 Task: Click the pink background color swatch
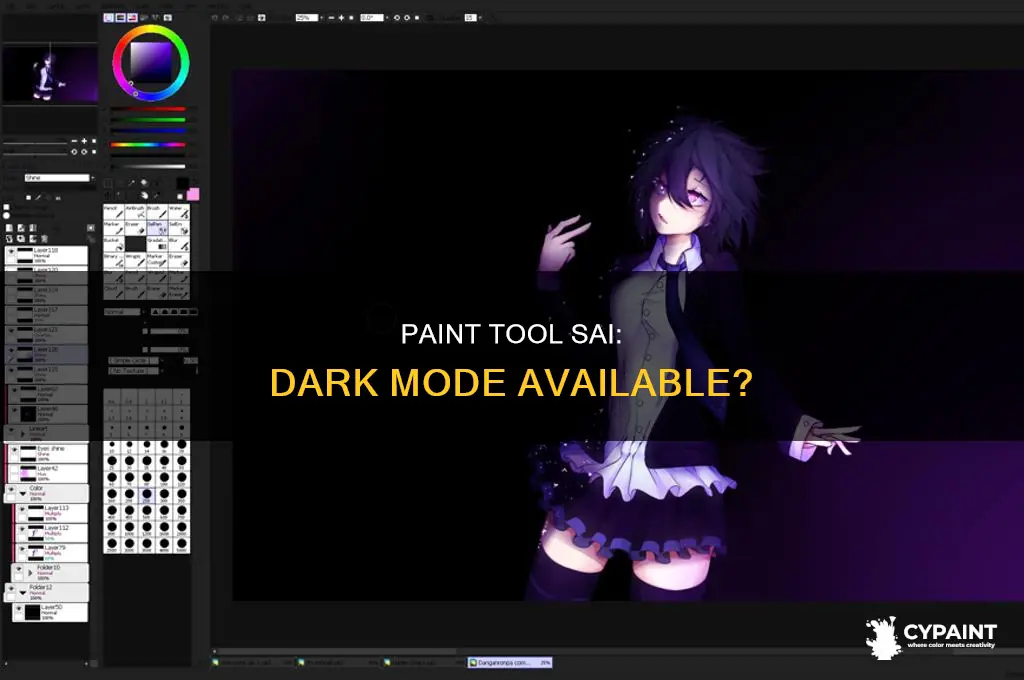pos(193,194)
